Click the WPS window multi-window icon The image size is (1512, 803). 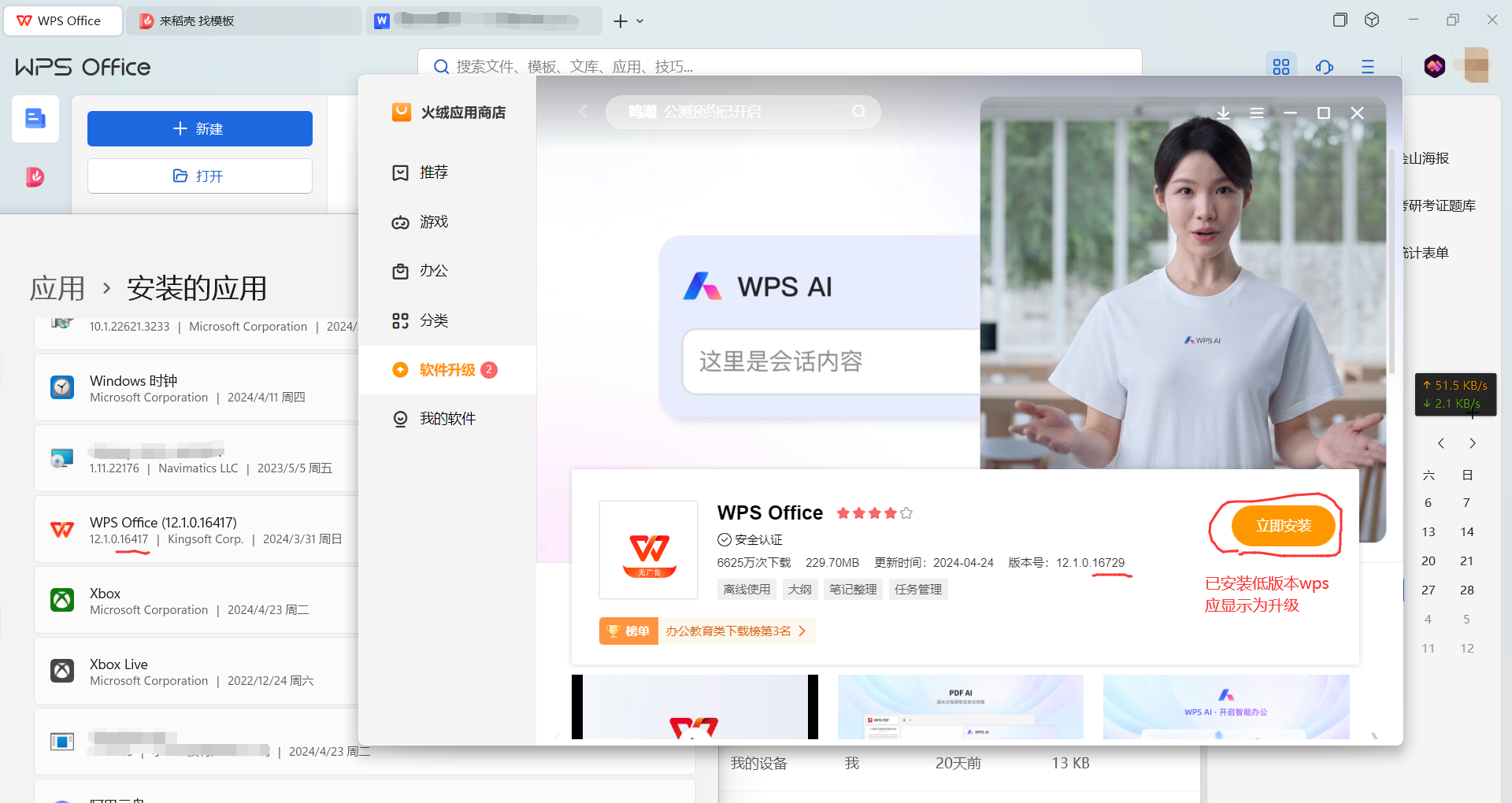coord(1340,20)
